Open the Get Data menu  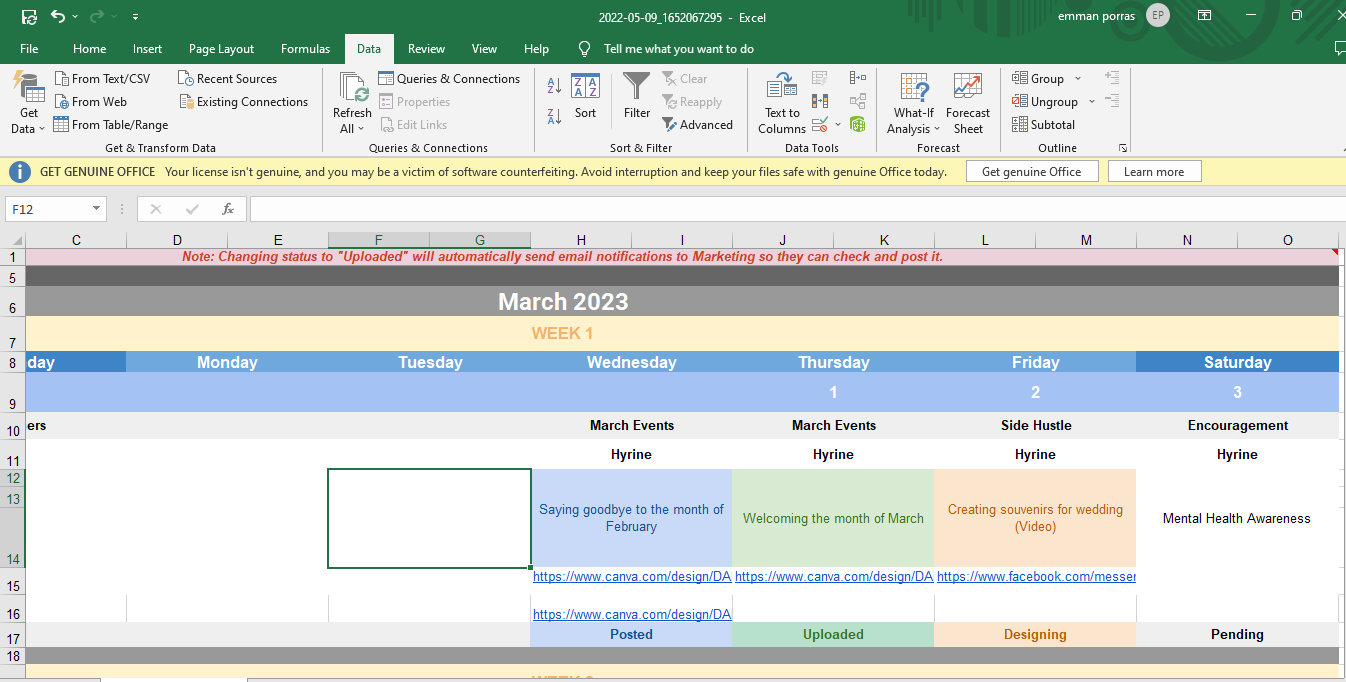28,104
